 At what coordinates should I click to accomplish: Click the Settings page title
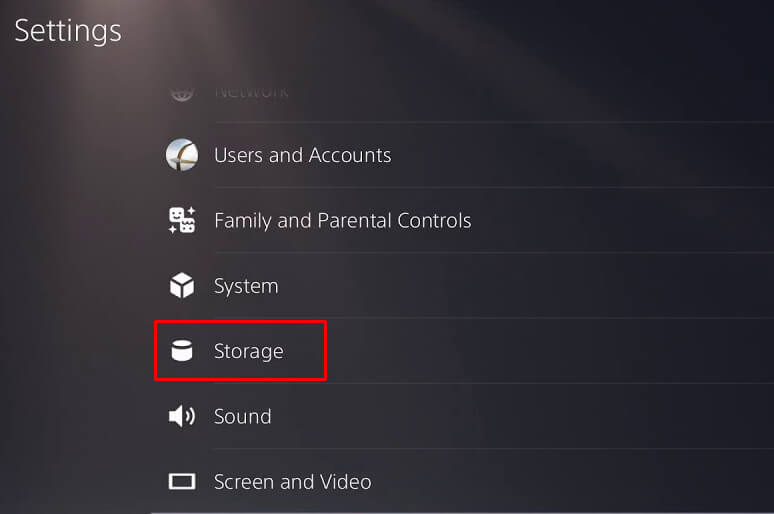tap(68, 30)
